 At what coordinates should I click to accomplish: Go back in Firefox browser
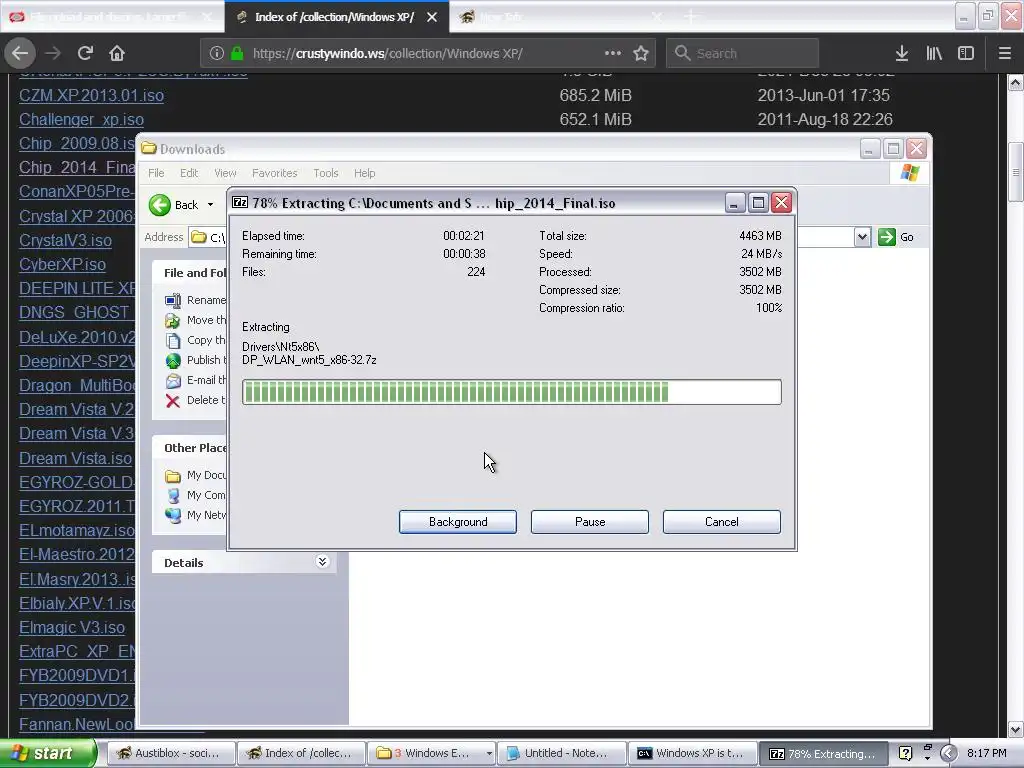pyautogui.click(x=20, y=53)
